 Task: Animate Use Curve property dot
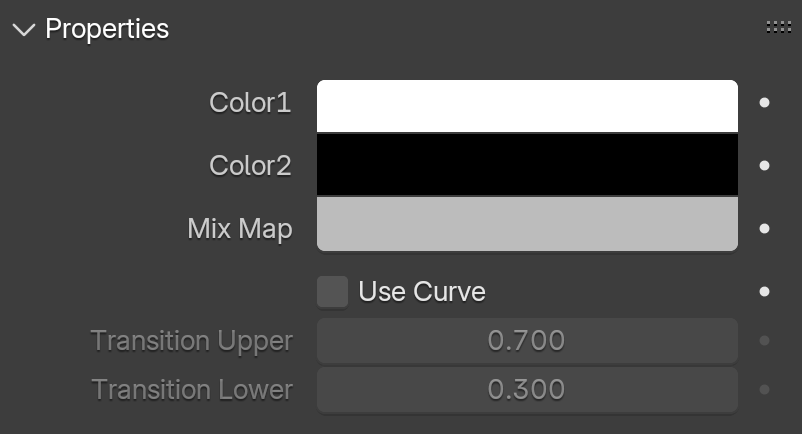[x=764, y=291]
